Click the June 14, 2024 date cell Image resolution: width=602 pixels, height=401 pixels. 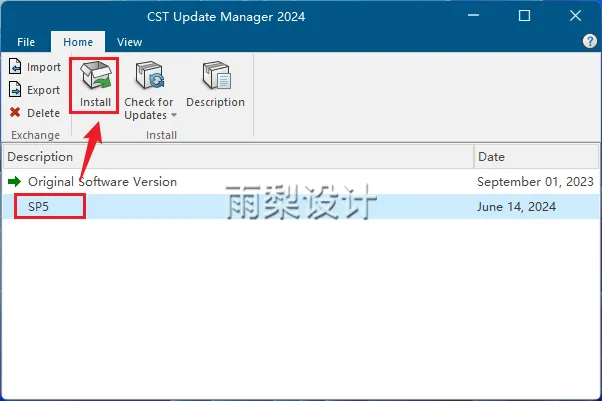coord(516,207)
